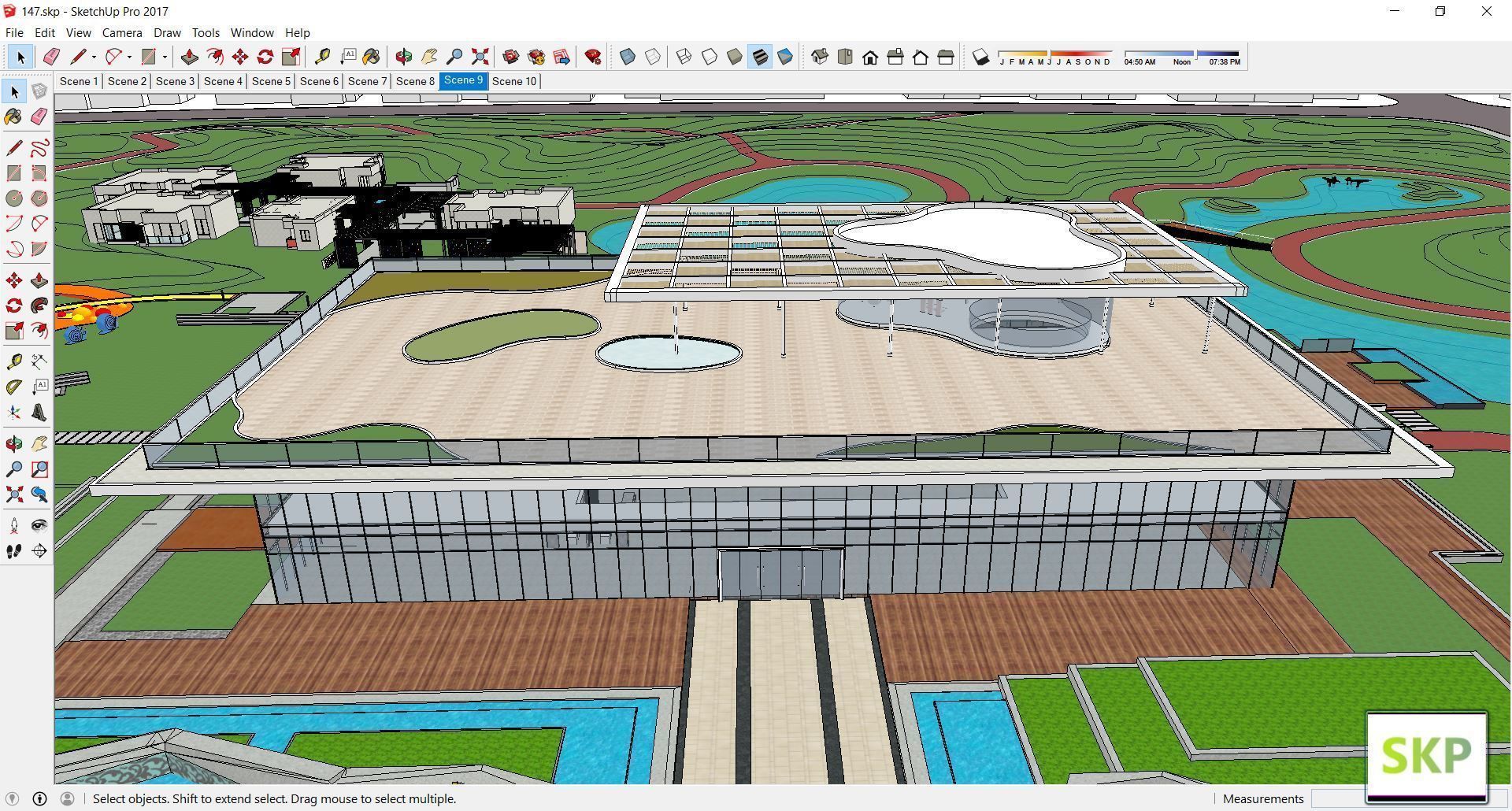Open the Camera menu
Image resolution: width=1512 pixels, height=811 pixels.
122,32
